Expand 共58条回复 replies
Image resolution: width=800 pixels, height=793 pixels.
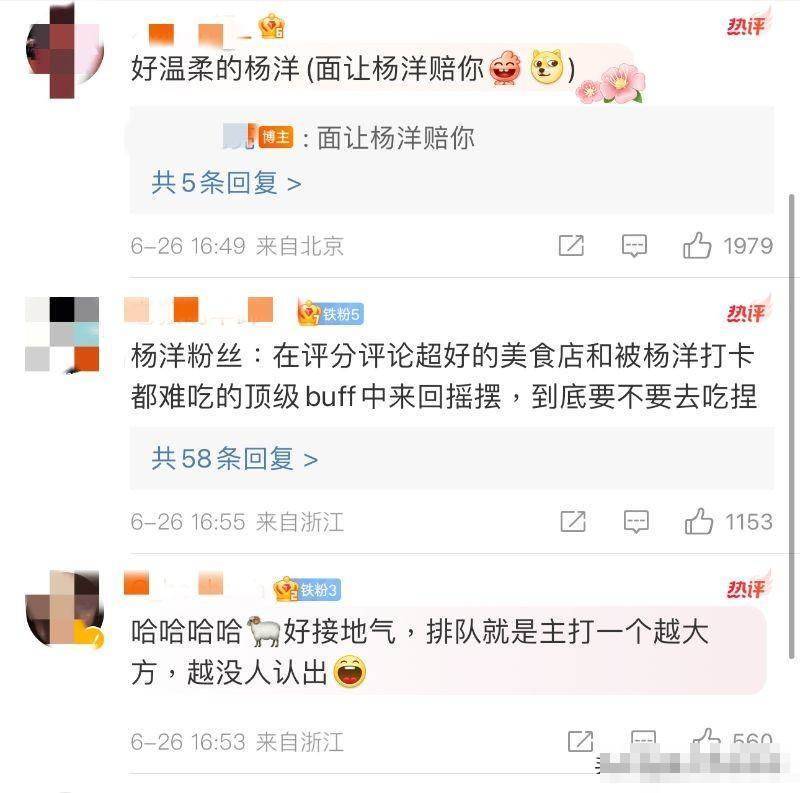pyautogui.click(x=235, y=458)
